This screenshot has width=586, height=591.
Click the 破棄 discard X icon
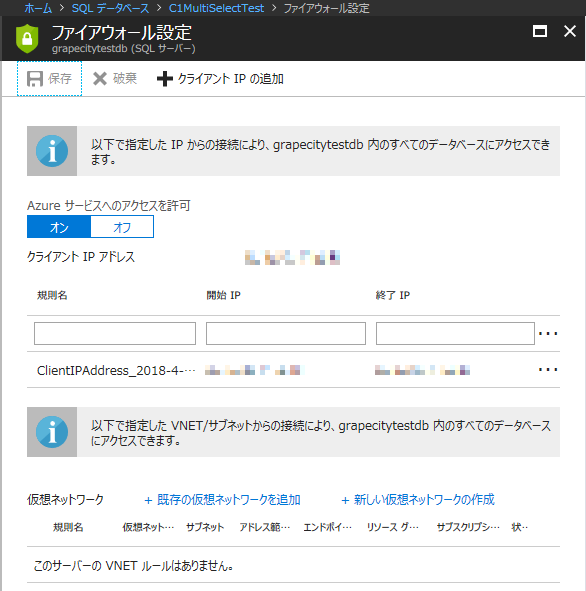[100, 79]
